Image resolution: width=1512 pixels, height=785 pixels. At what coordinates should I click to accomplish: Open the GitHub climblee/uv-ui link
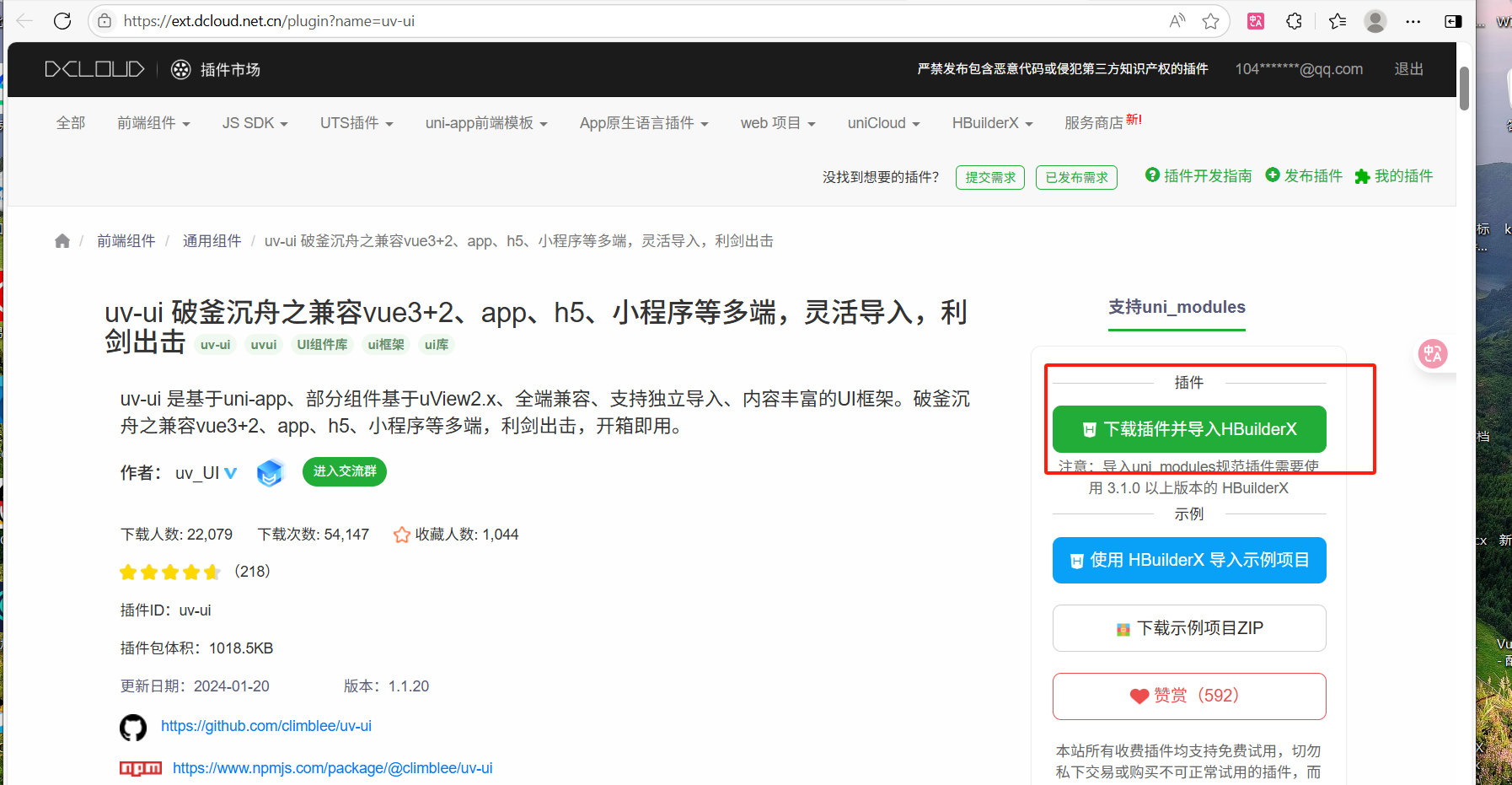[266, 726]
